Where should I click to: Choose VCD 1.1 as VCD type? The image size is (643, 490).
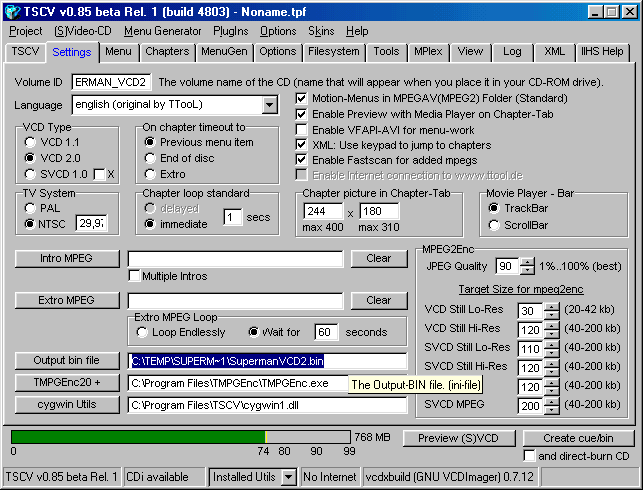click(30, 143)
